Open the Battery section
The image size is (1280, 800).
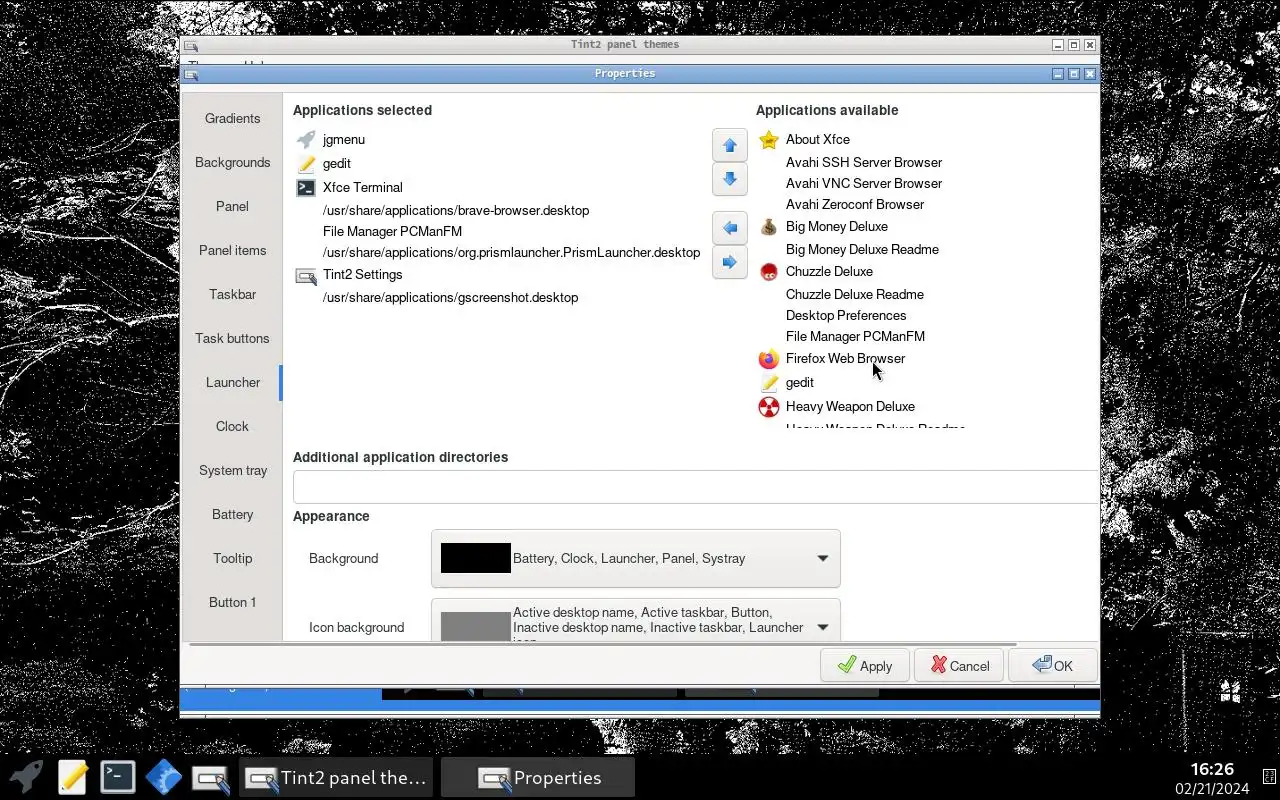(x=232, y=515)
